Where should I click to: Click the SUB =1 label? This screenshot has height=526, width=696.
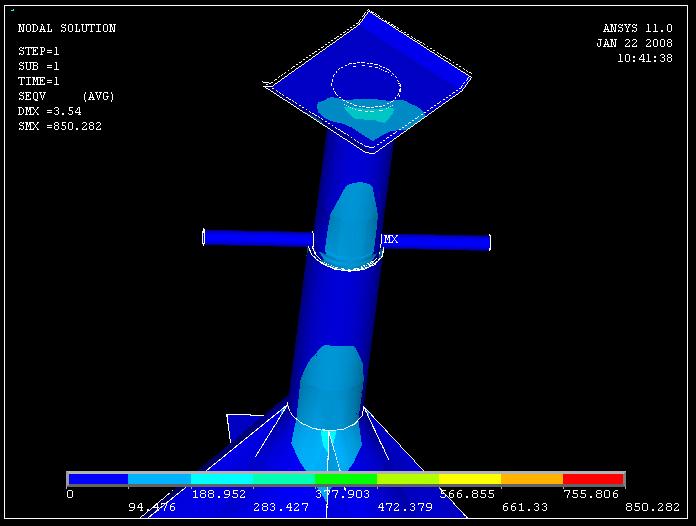[x=39, y=66]
